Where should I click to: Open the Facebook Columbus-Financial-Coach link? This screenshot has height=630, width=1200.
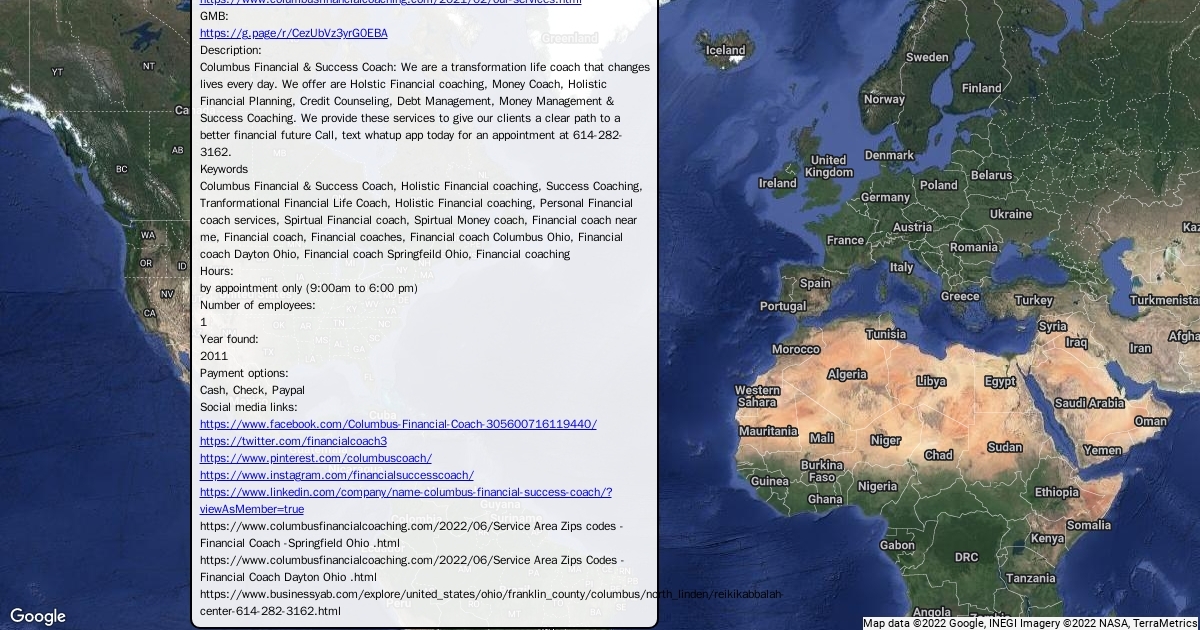pyautogui.click(x=398, y=424)
